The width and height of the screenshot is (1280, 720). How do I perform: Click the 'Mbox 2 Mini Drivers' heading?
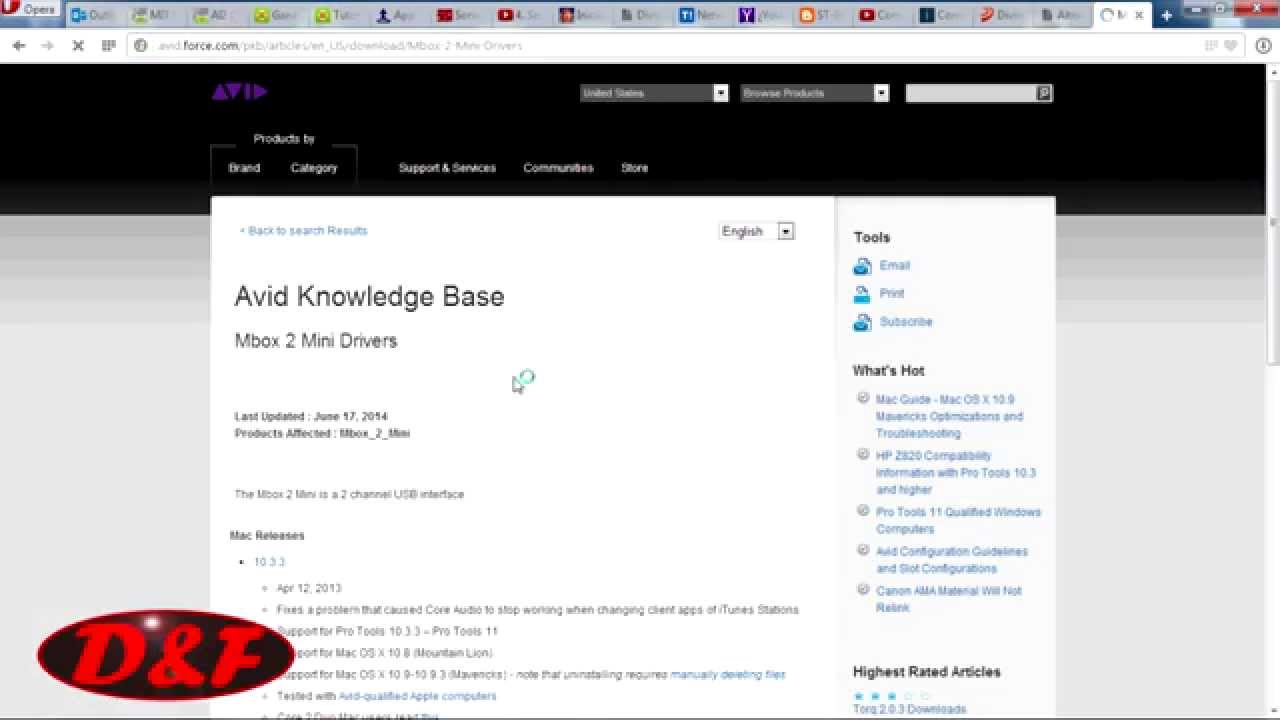[x=316, y=341]
